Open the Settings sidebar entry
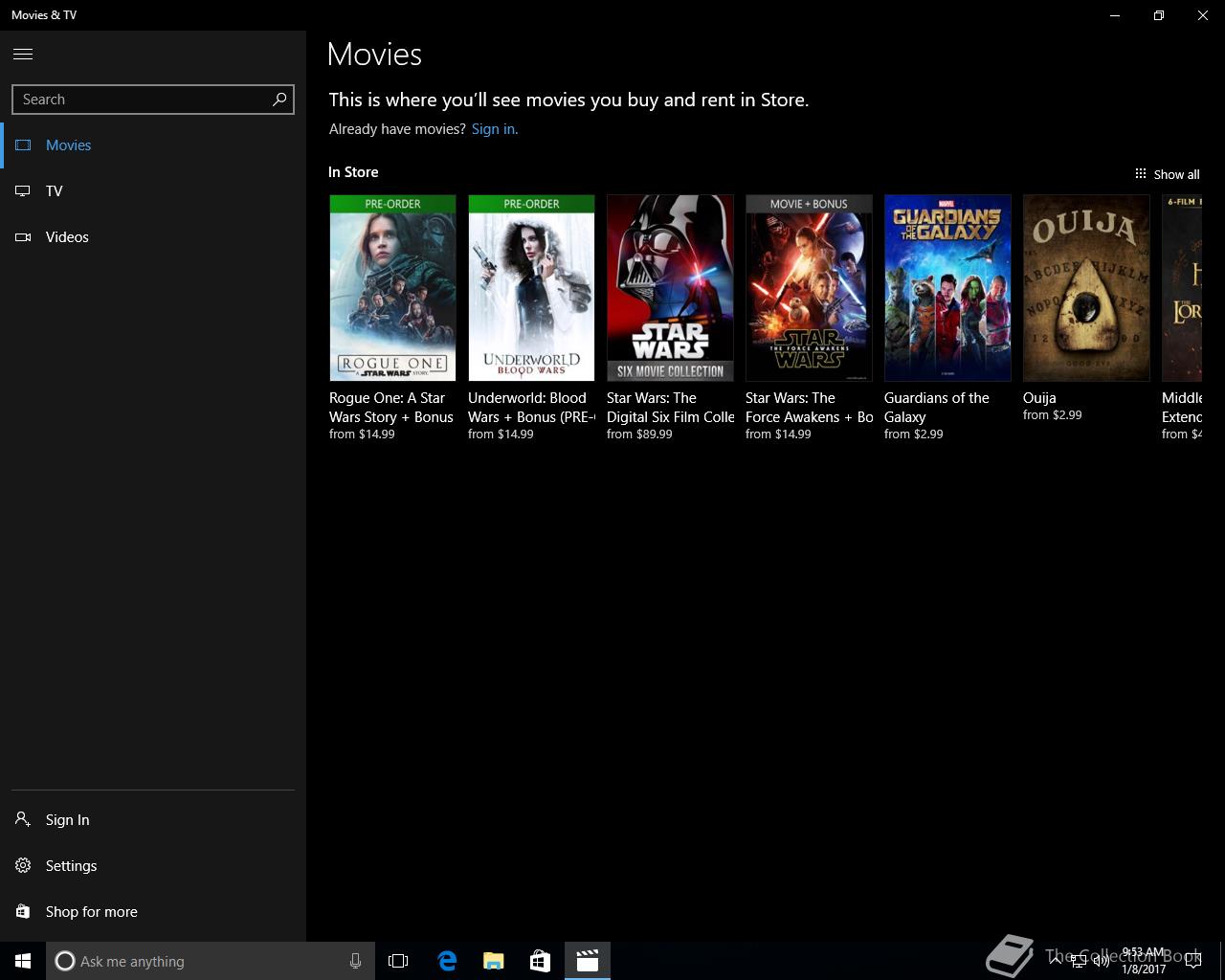 click(x=153, y=866)
